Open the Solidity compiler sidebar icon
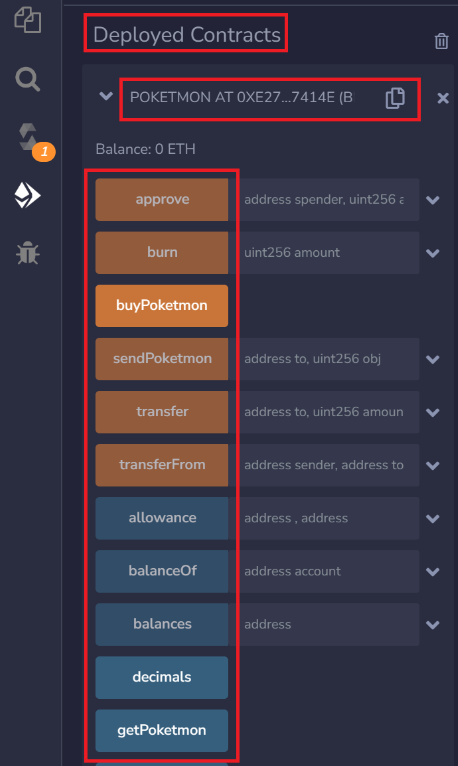The height and width of the screenshot is (766, 458). (x=28, y=137)
